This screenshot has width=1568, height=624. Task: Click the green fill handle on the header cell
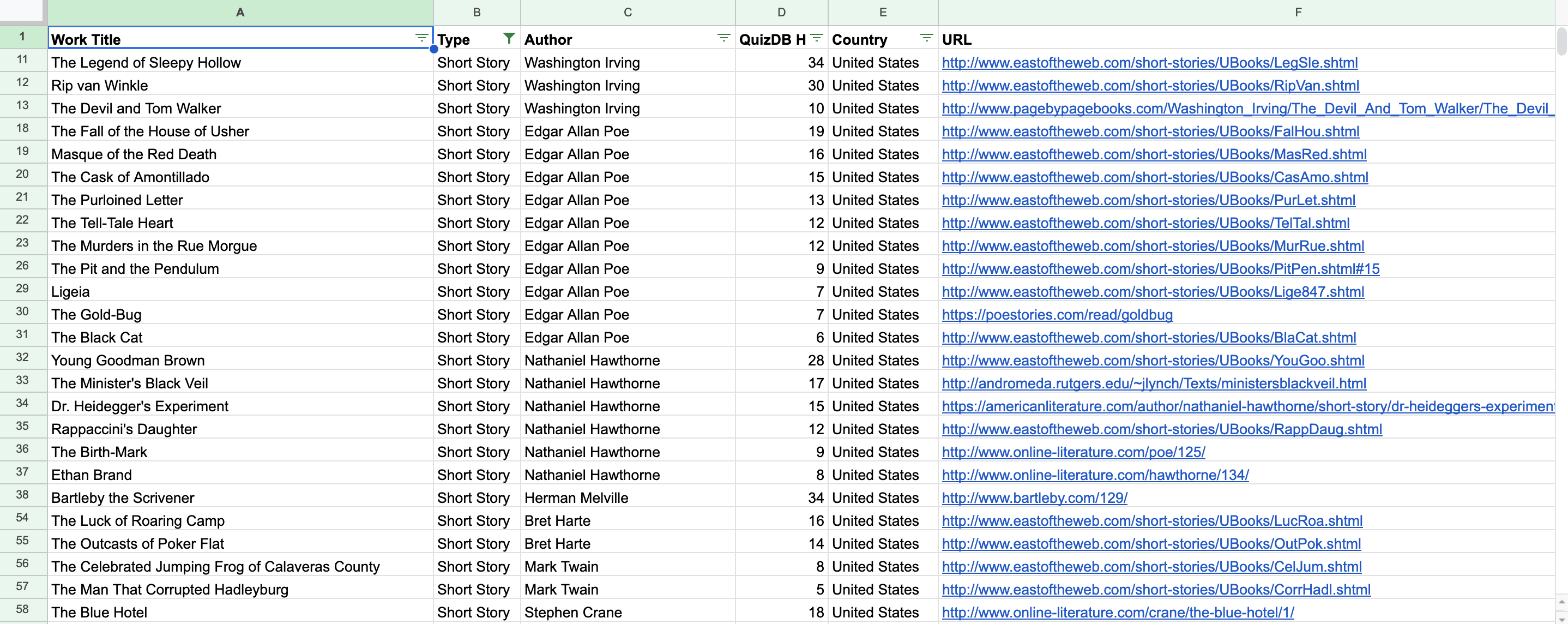(433, 49)
